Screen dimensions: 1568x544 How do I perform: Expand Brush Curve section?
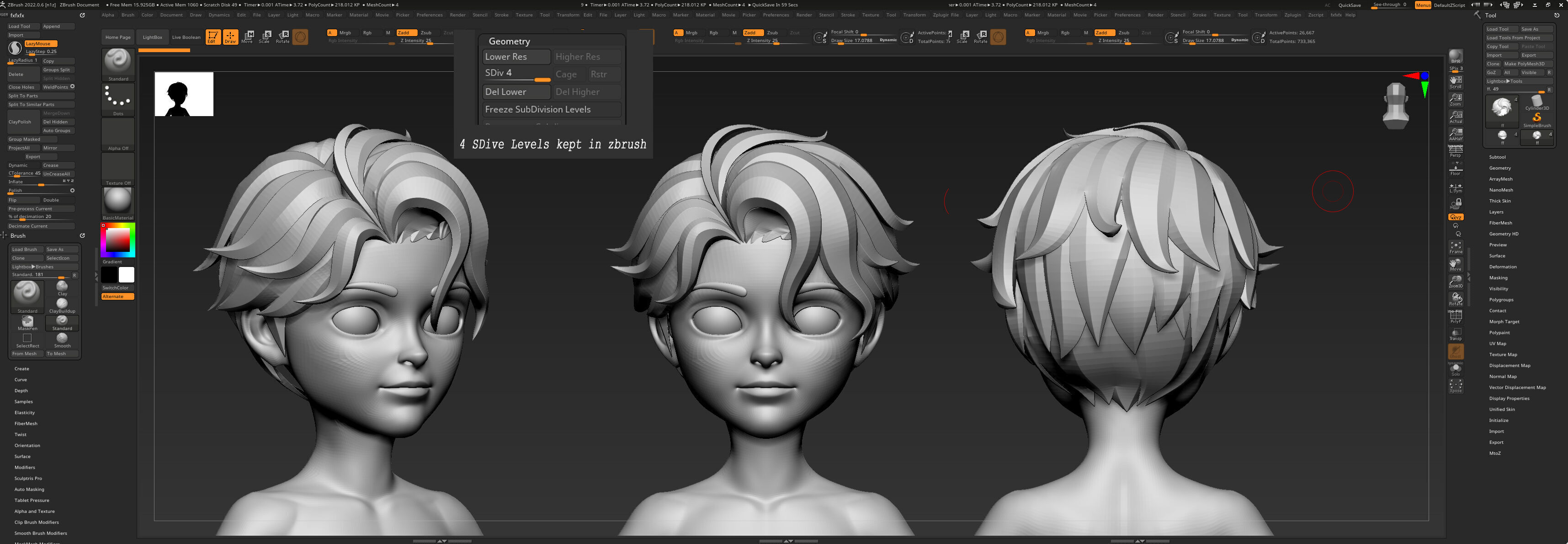point(21,379)
